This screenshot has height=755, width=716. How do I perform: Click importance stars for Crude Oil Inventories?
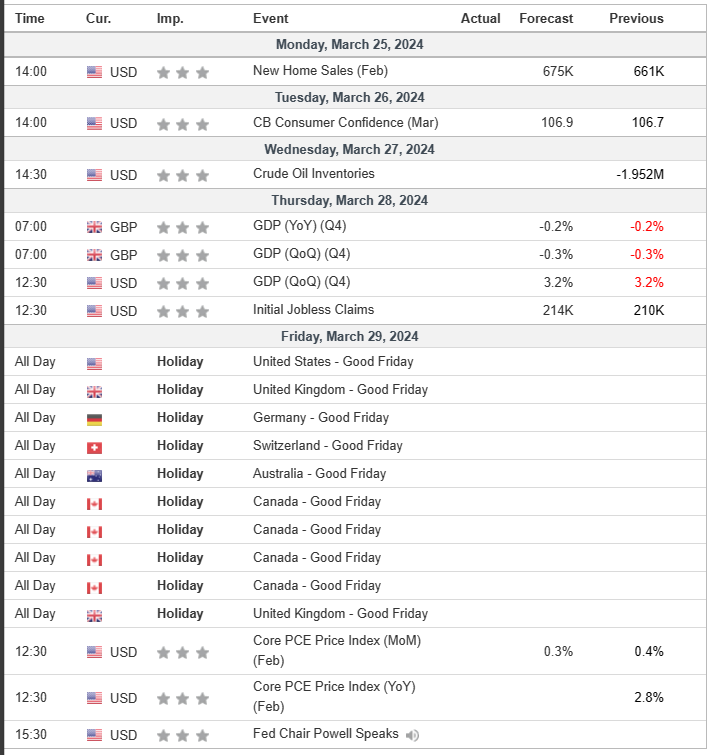(183, 175)
